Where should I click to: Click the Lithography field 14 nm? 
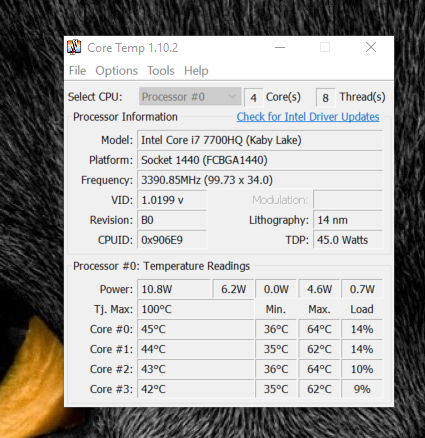[348, 220]
